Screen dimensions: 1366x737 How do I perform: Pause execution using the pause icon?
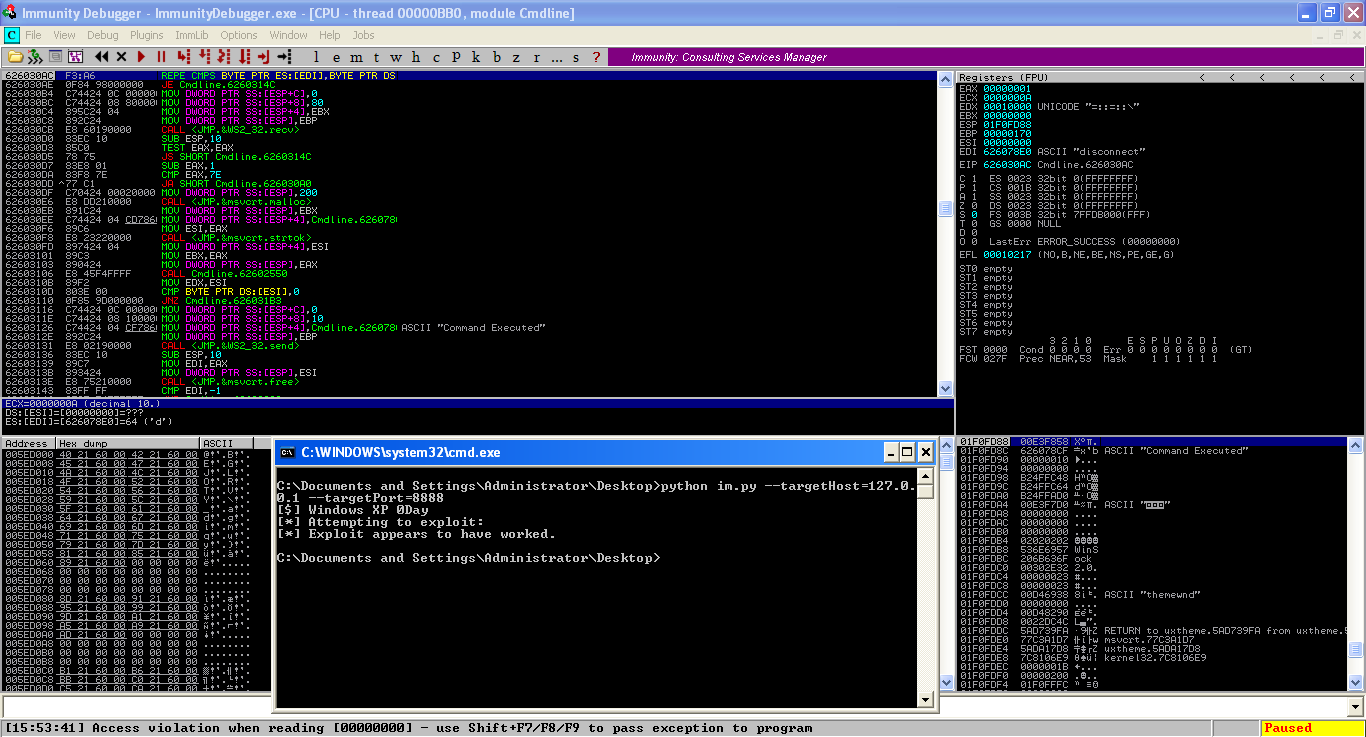coord(161,57)
